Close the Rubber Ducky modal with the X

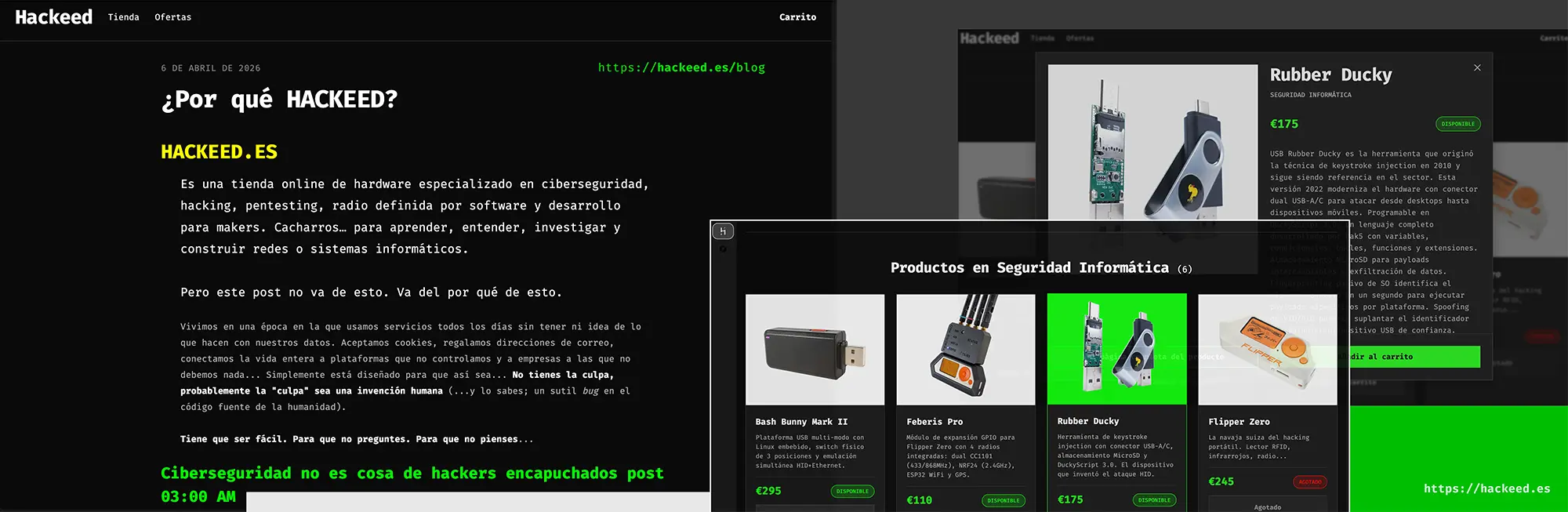pos(1477,68)
